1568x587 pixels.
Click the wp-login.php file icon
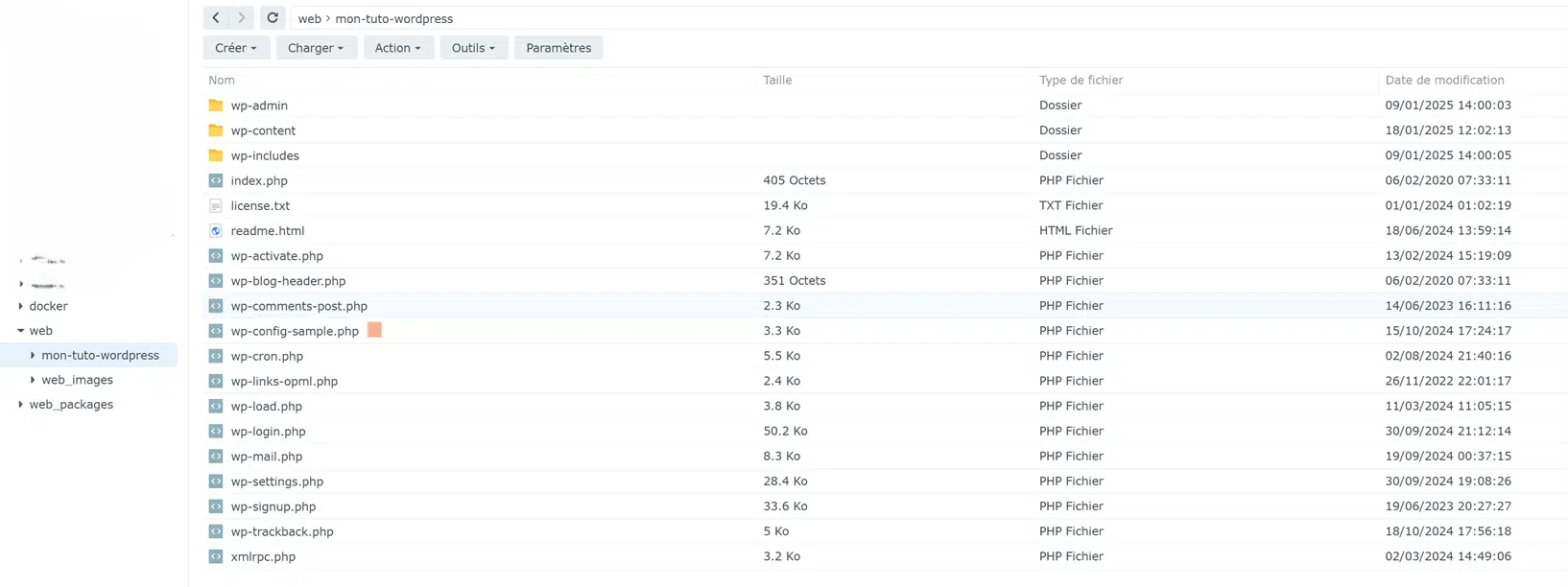pyautogui.click(x=216, y=432)
